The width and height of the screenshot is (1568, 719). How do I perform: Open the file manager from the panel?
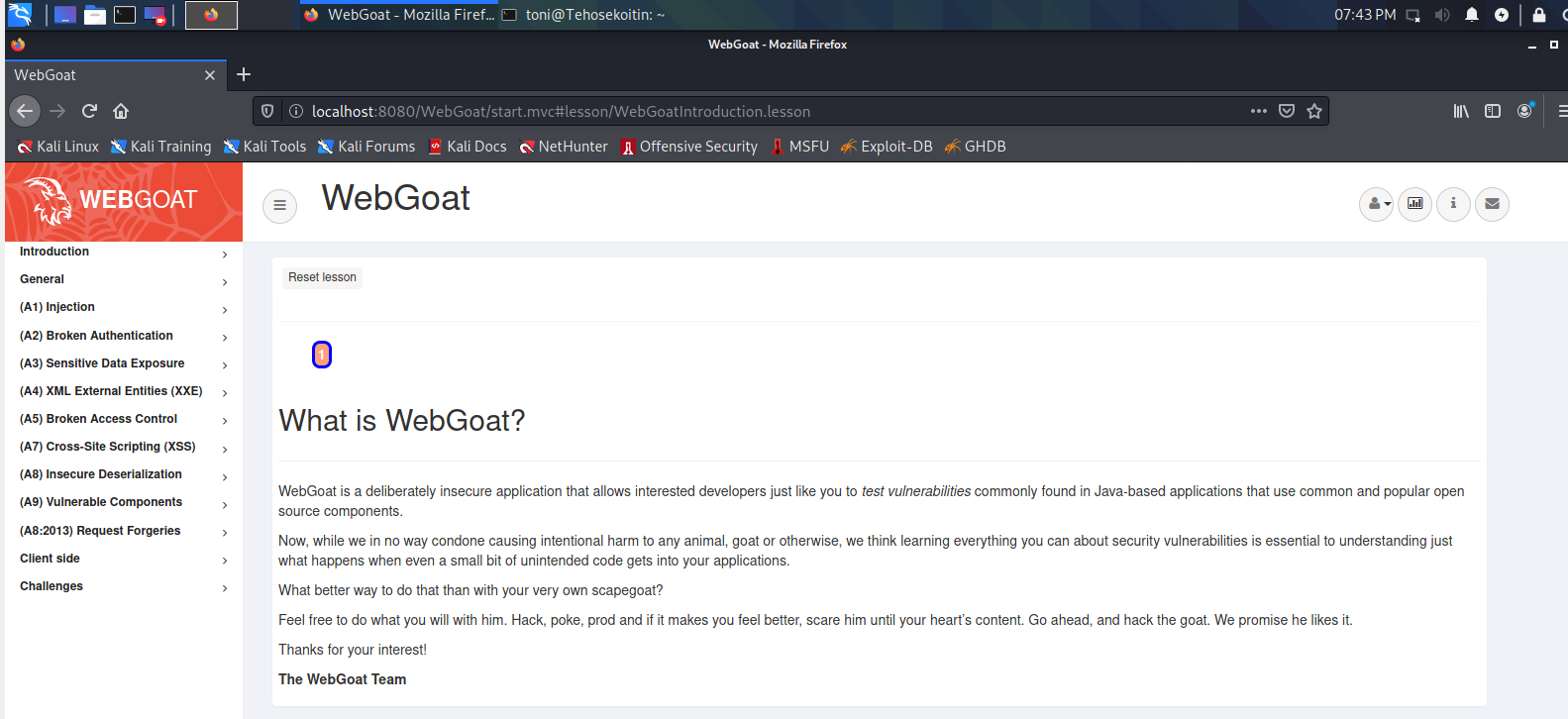pos(95,15)
